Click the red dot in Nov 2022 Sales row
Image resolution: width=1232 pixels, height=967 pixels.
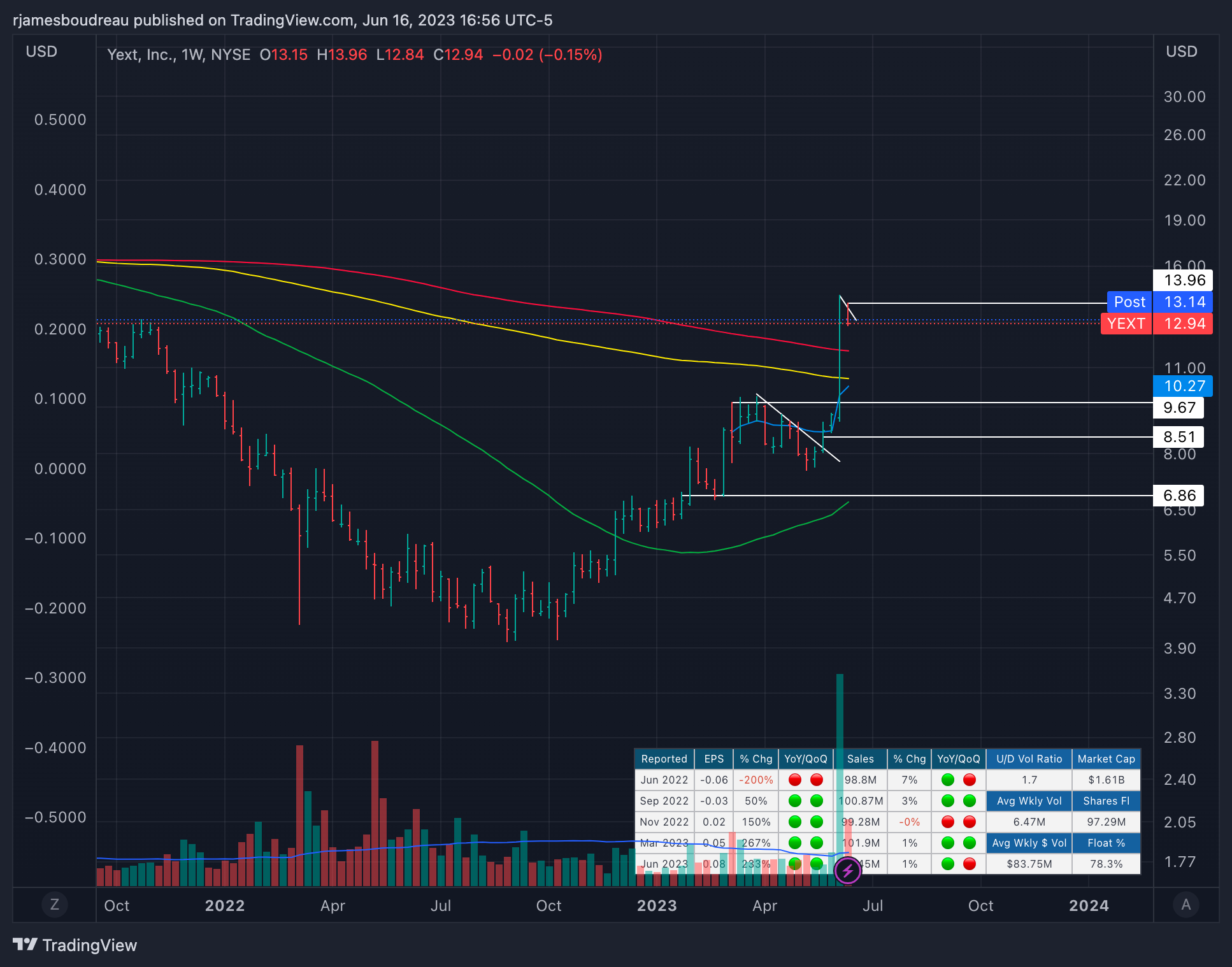948,822
